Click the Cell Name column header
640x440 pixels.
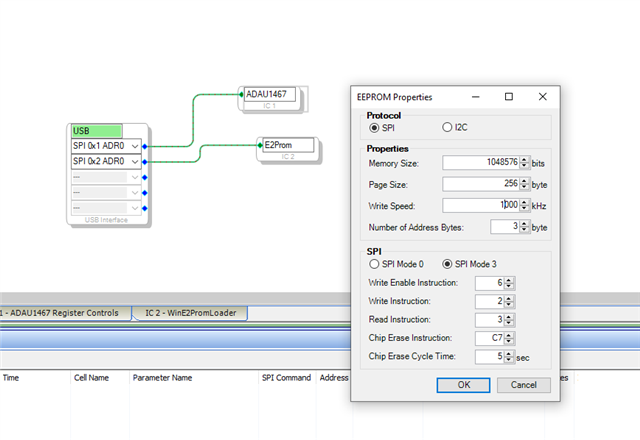91,378
